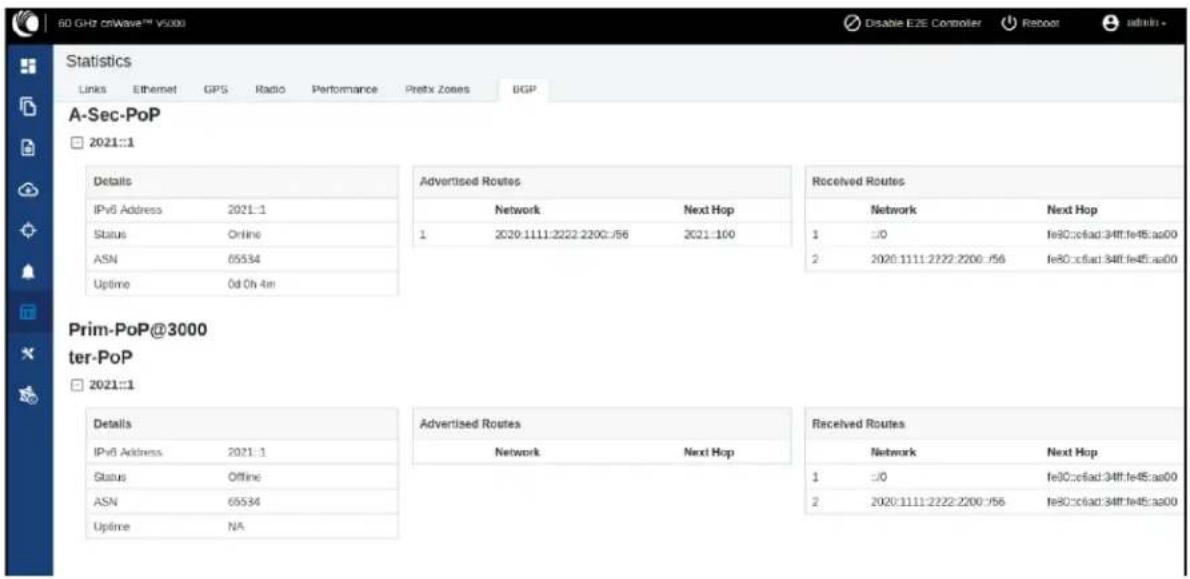The width and height of the screenshot is (1190, 579).
Task: Click the ::/0 received route under A-Sec-PoP
Action: [880, 234]
